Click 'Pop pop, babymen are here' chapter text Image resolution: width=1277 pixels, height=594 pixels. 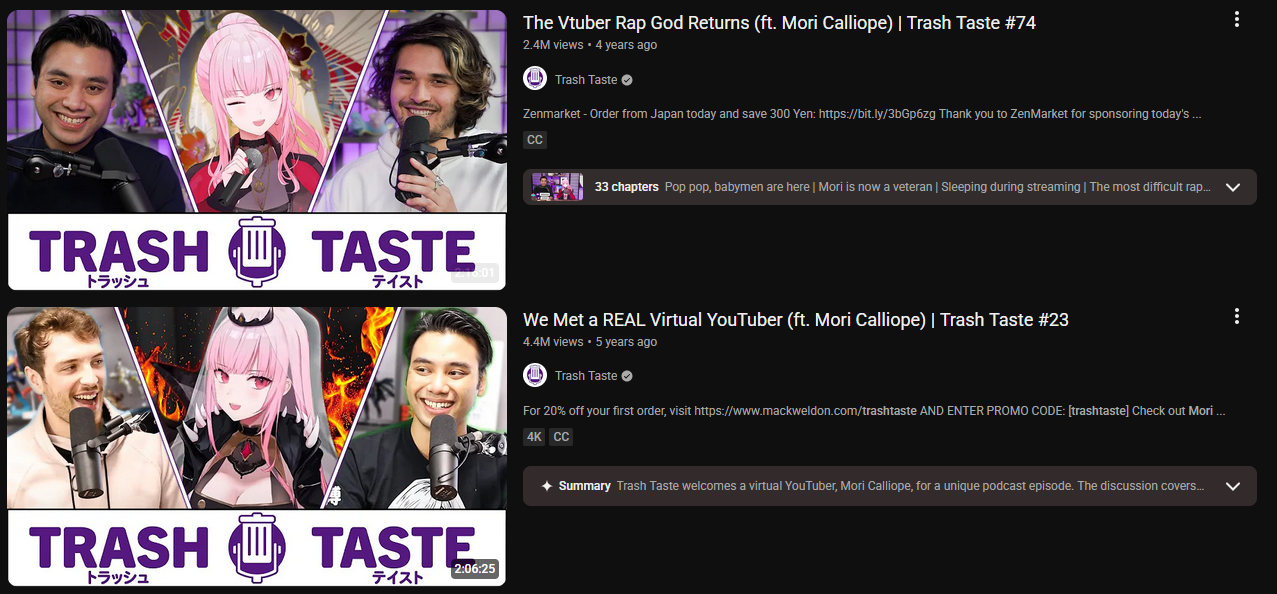(737, 187)
